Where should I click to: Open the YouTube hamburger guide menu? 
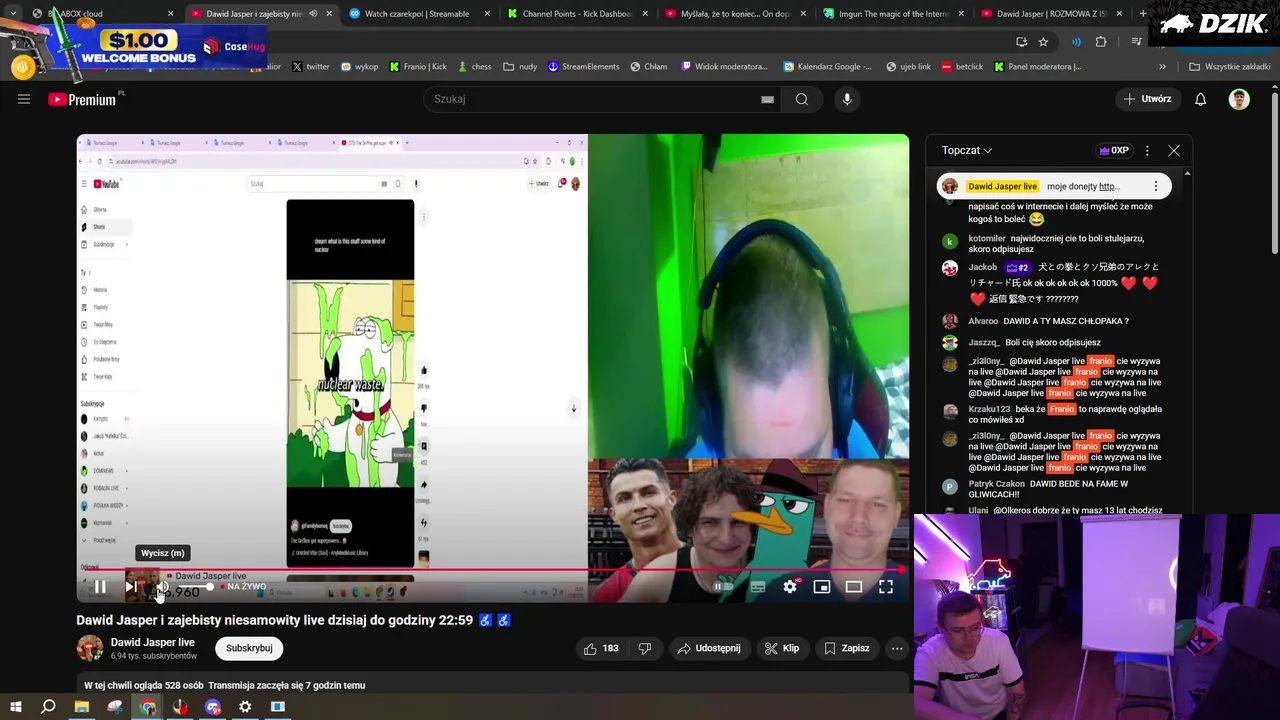point(24,99)
